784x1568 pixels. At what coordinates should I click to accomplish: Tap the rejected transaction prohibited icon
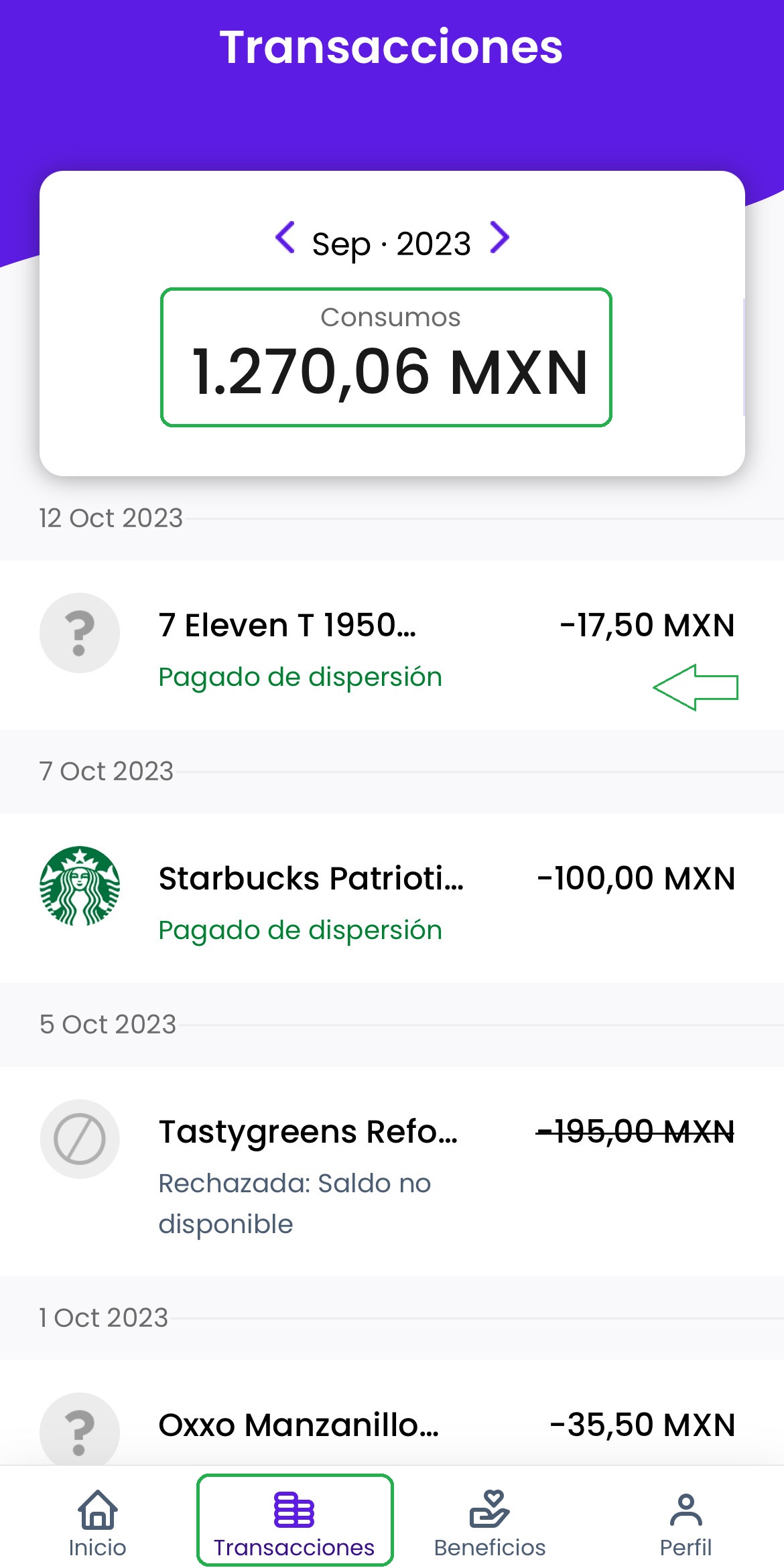click(80, 1139)
